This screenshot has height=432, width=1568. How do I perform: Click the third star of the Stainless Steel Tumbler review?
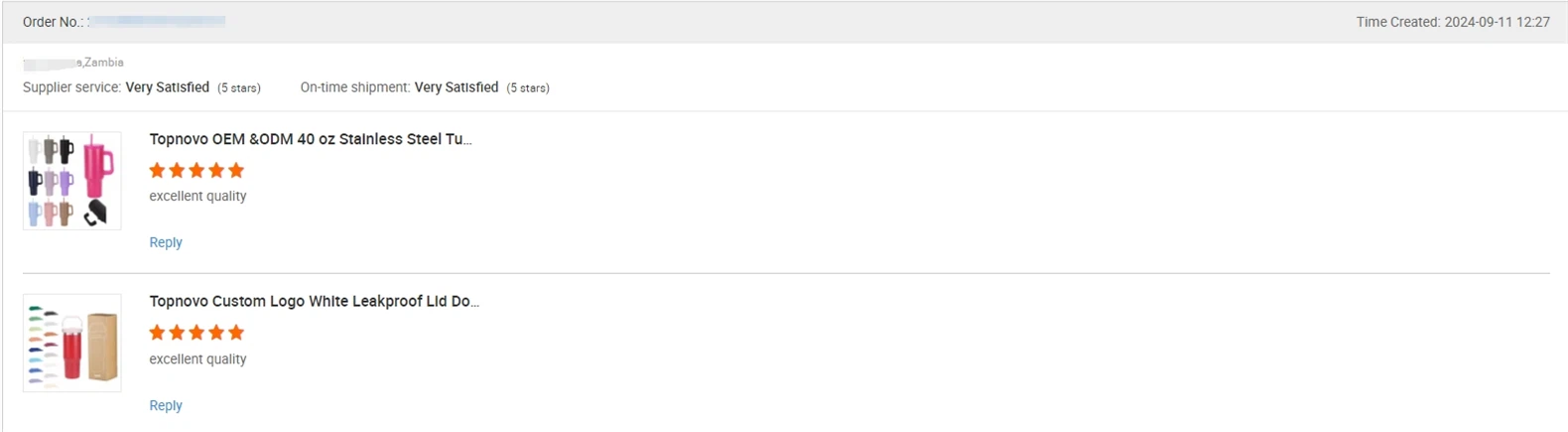click(196, 170)
